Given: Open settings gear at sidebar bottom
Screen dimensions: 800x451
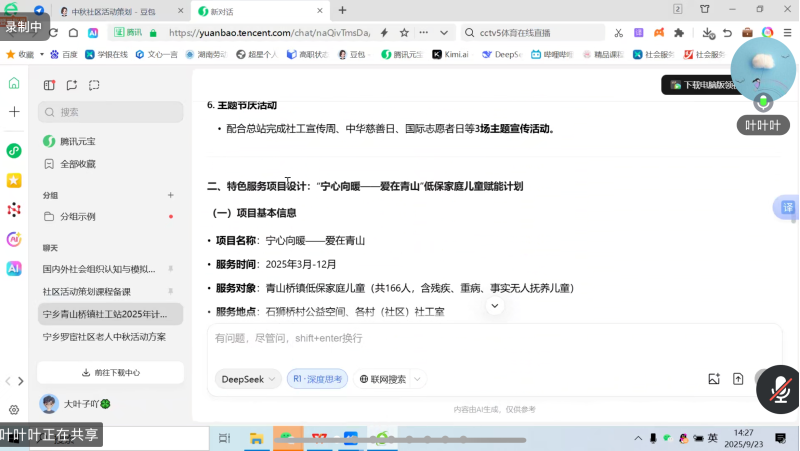Looking at the screenshot, I should [14, 410].
